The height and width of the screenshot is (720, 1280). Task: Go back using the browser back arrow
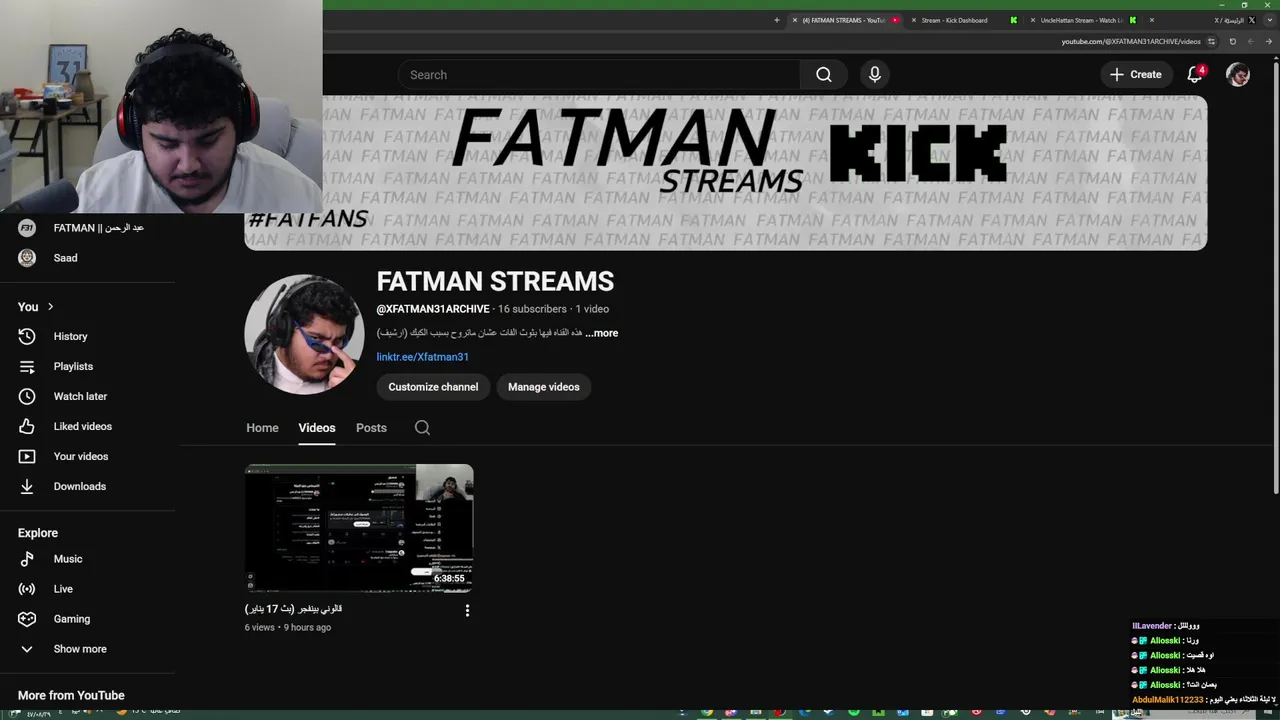(1268, 42)
